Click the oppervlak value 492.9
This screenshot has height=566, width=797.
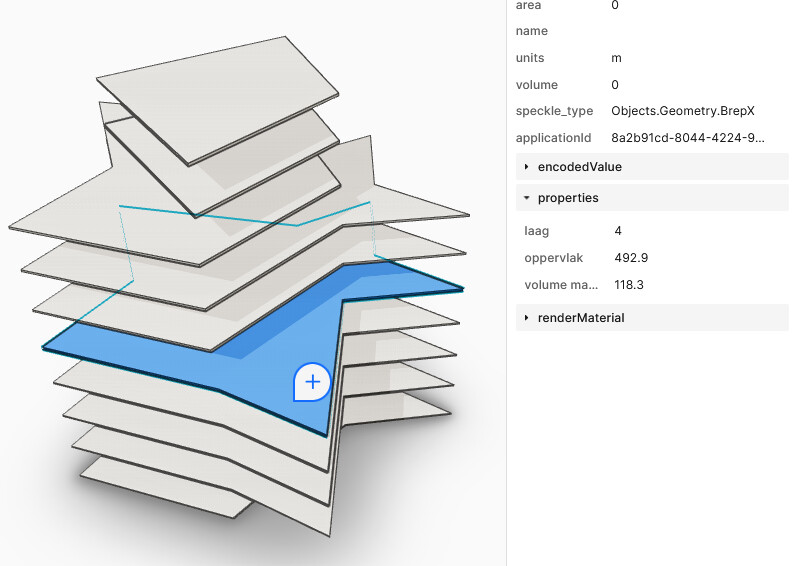click(631, 258)
